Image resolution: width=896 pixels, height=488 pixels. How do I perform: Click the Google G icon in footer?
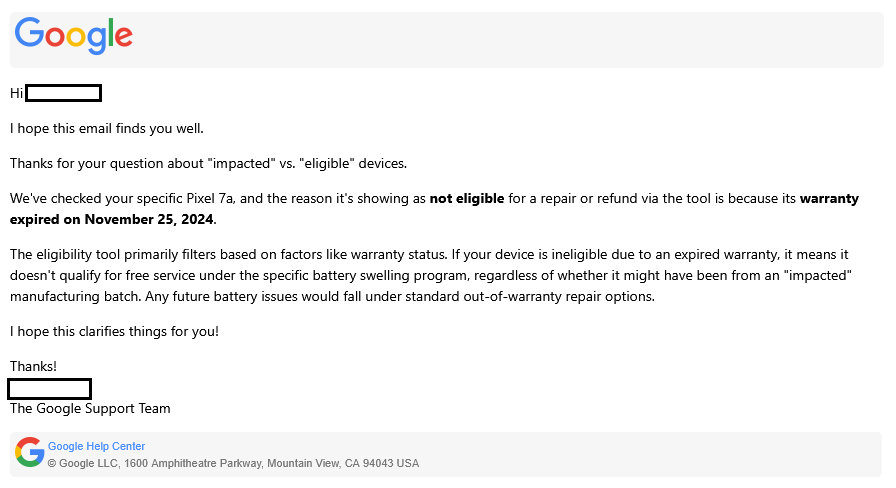click(x=30, y=452)
